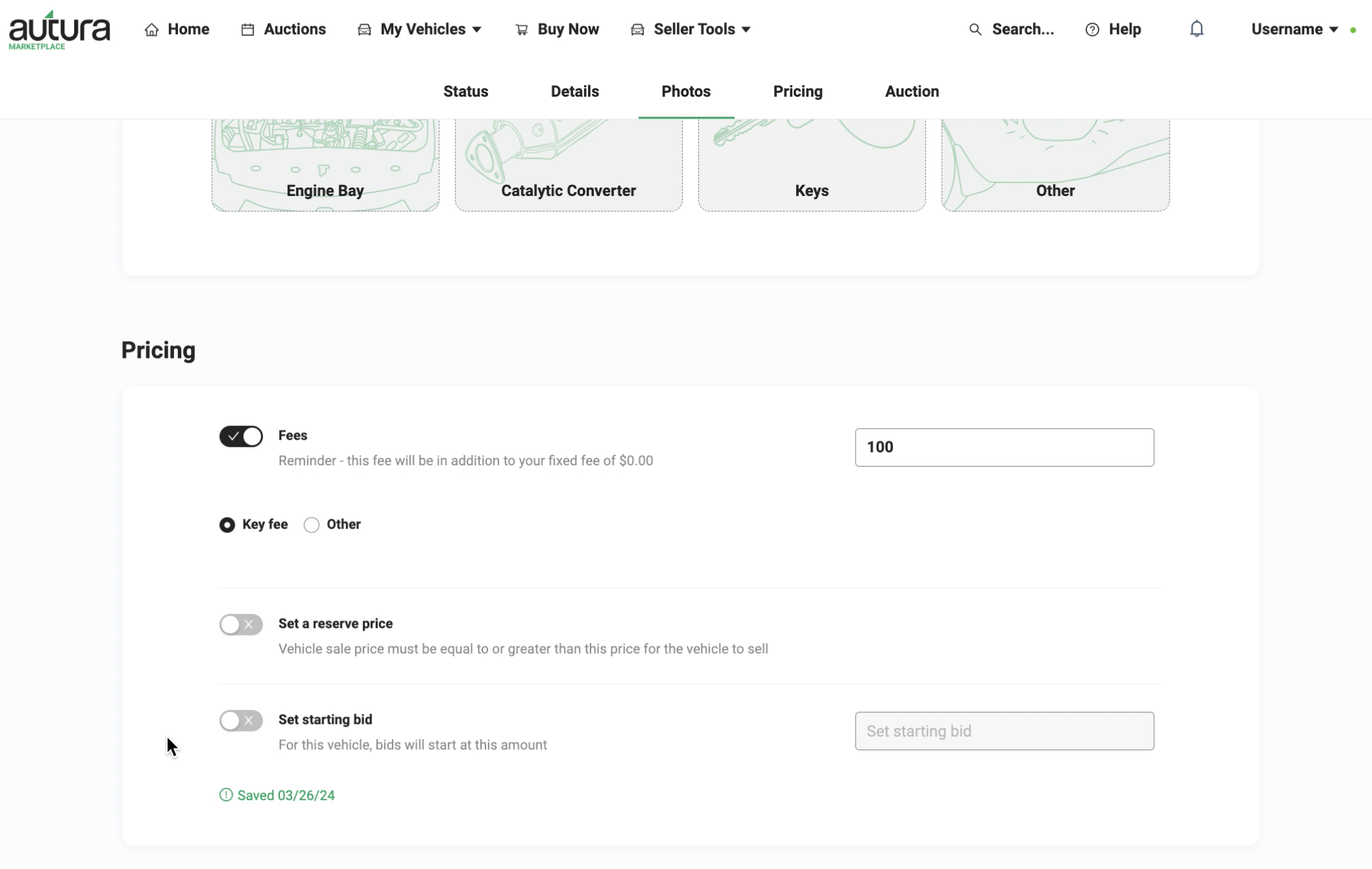Go to the Auction tab
Viewport: 1372px width, 869px height.
pos(912,92)
